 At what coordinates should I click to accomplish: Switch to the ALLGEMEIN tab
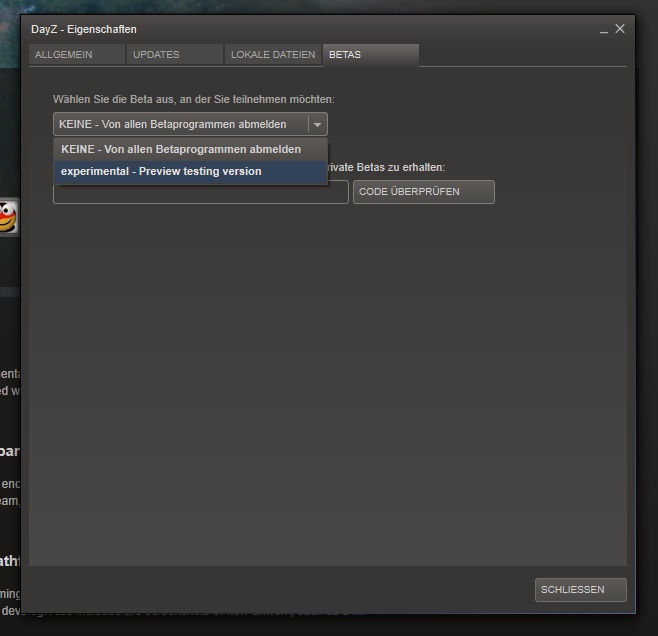point(64,55)
